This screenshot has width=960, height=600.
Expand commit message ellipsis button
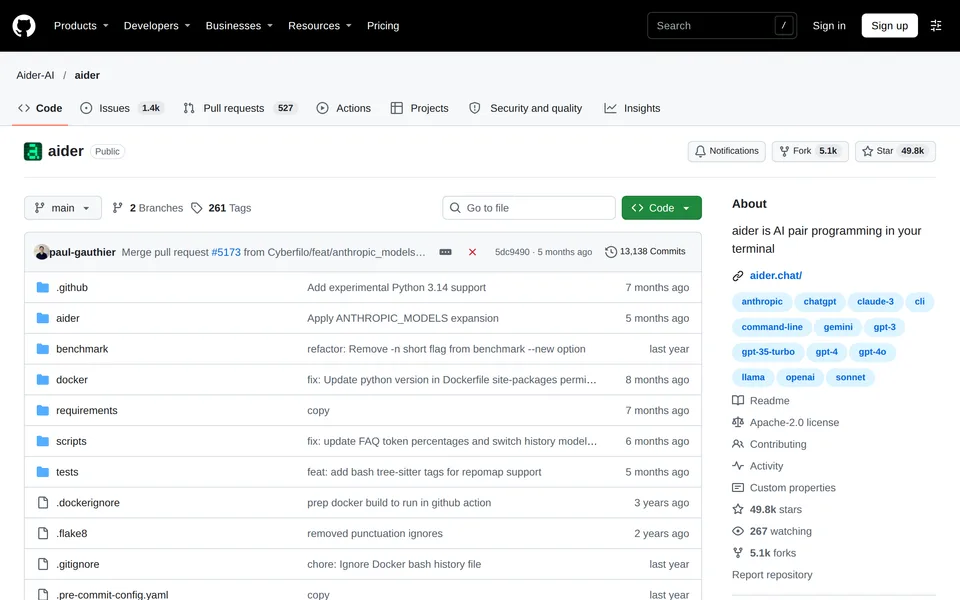(x=445, y=252)
